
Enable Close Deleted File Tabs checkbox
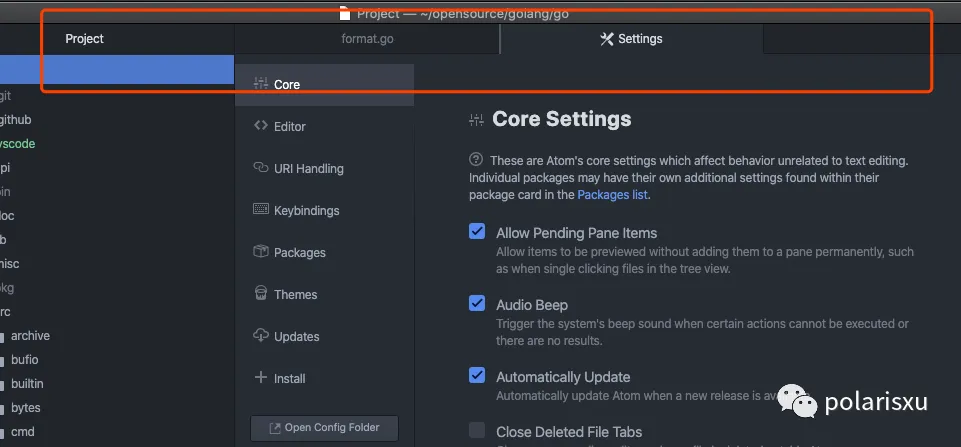[x=477, y=430]
